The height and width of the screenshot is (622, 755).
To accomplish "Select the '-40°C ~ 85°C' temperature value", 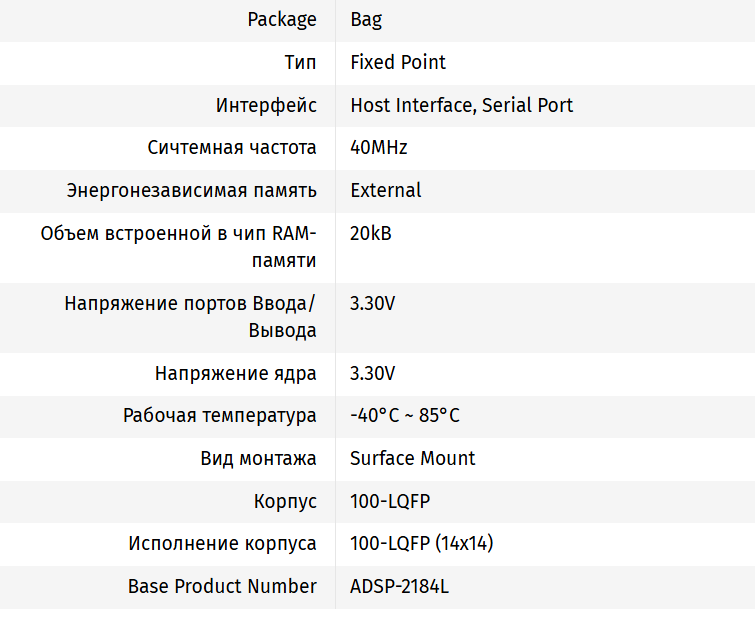I will coord(405,416).
